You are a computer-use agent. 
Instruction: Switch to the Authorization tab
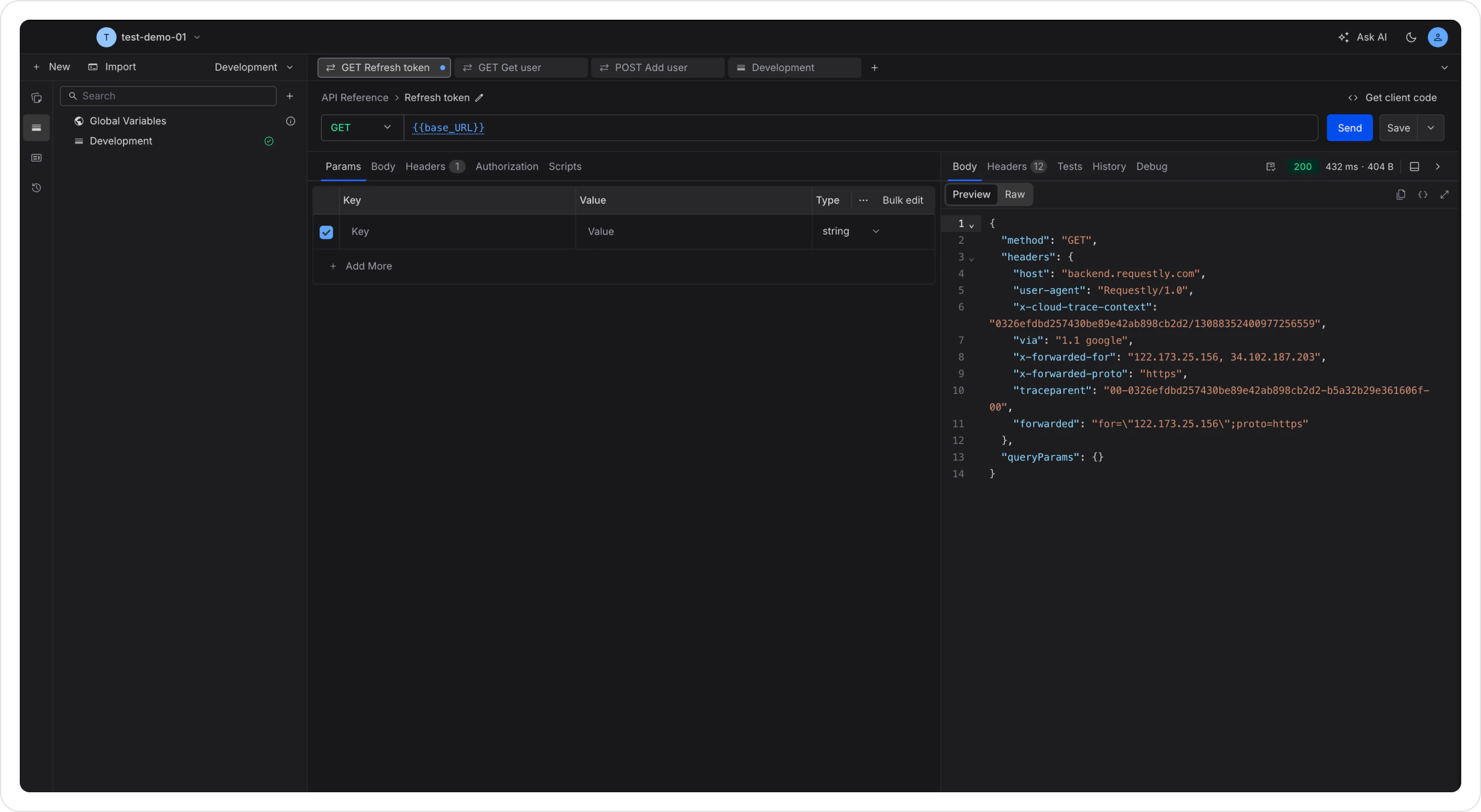pos(507,167)
